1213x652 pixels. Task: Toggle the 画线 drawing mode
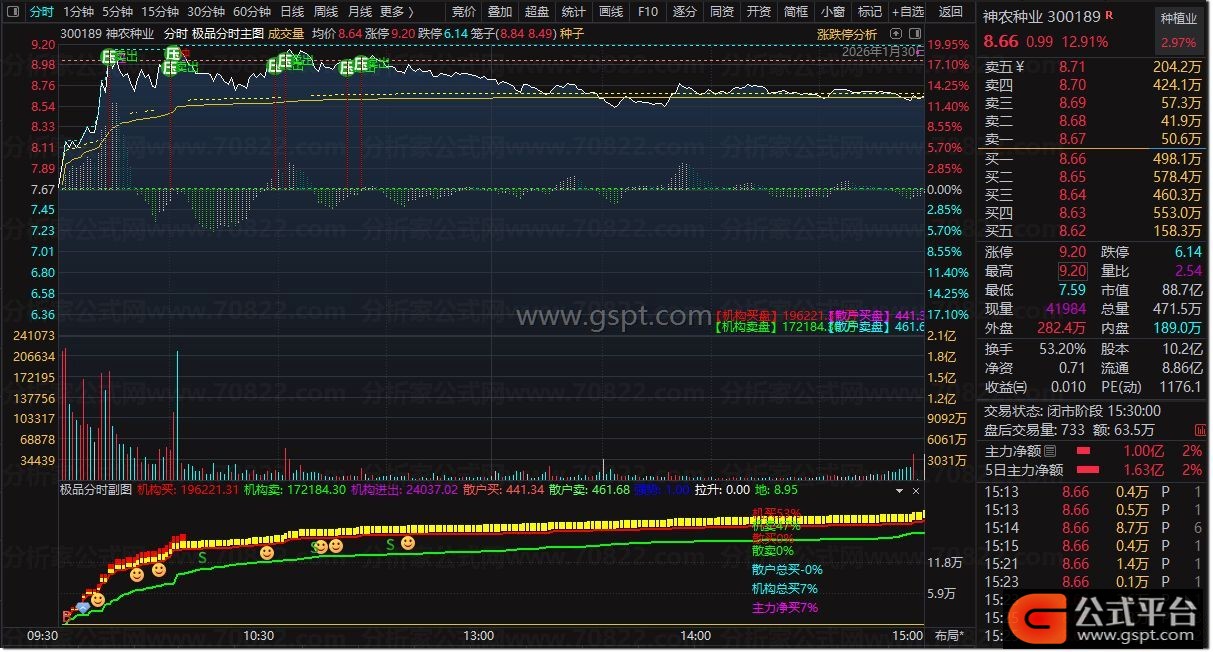pos(610,12)
